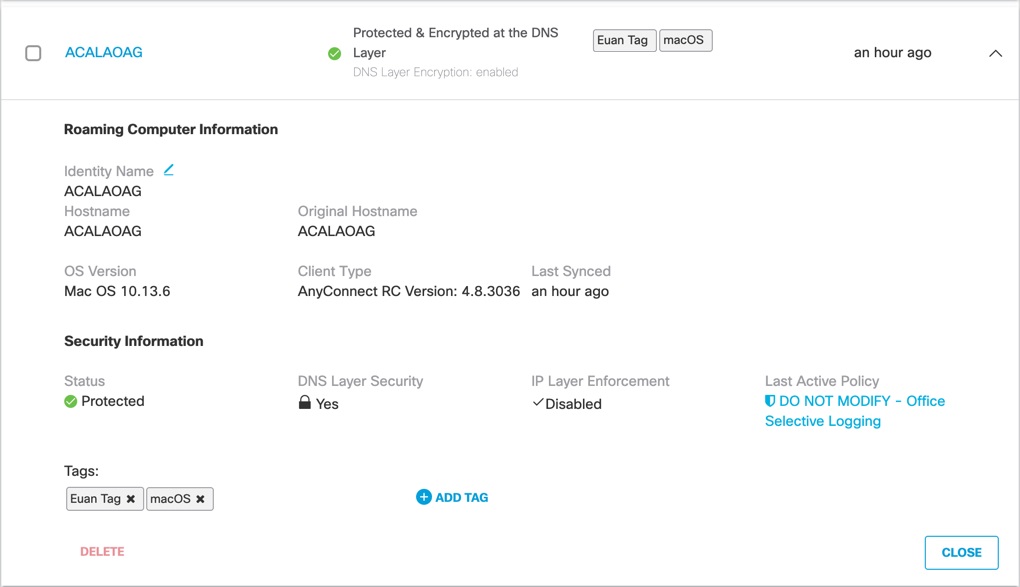Toggle the selection box in the header row

pyautogui.click(x=33, y=53)
